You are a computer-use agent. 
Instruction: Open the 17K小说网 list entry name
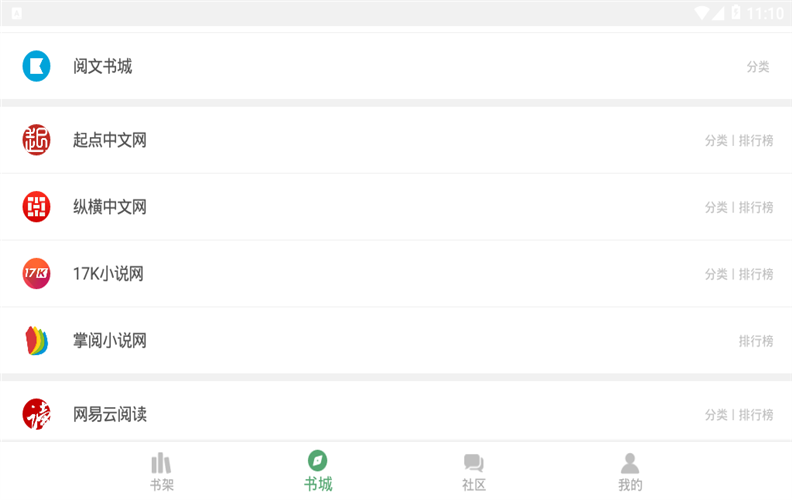[108, 273]
